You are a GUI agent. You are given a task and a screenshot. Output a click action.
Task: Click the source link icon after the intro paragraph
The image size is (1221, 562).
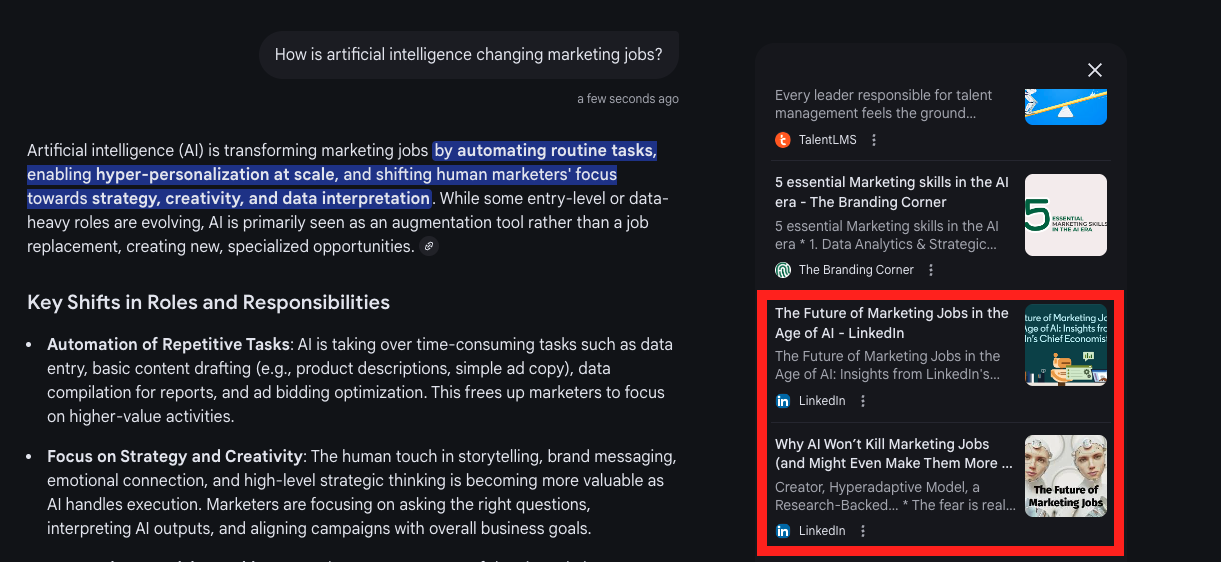(x=429, y=246)
